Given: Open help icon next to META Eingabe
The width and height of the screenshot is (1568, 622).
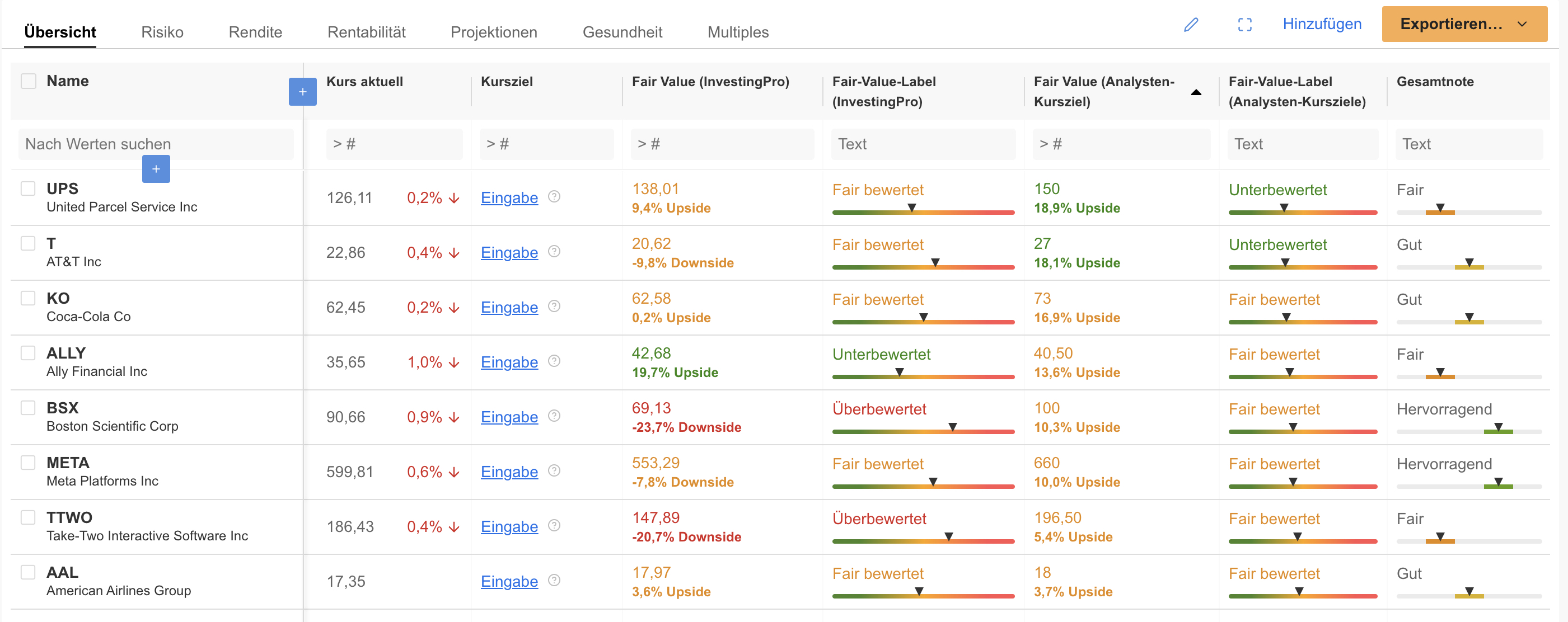Looking at the screenshot, I should click(554, 470).
